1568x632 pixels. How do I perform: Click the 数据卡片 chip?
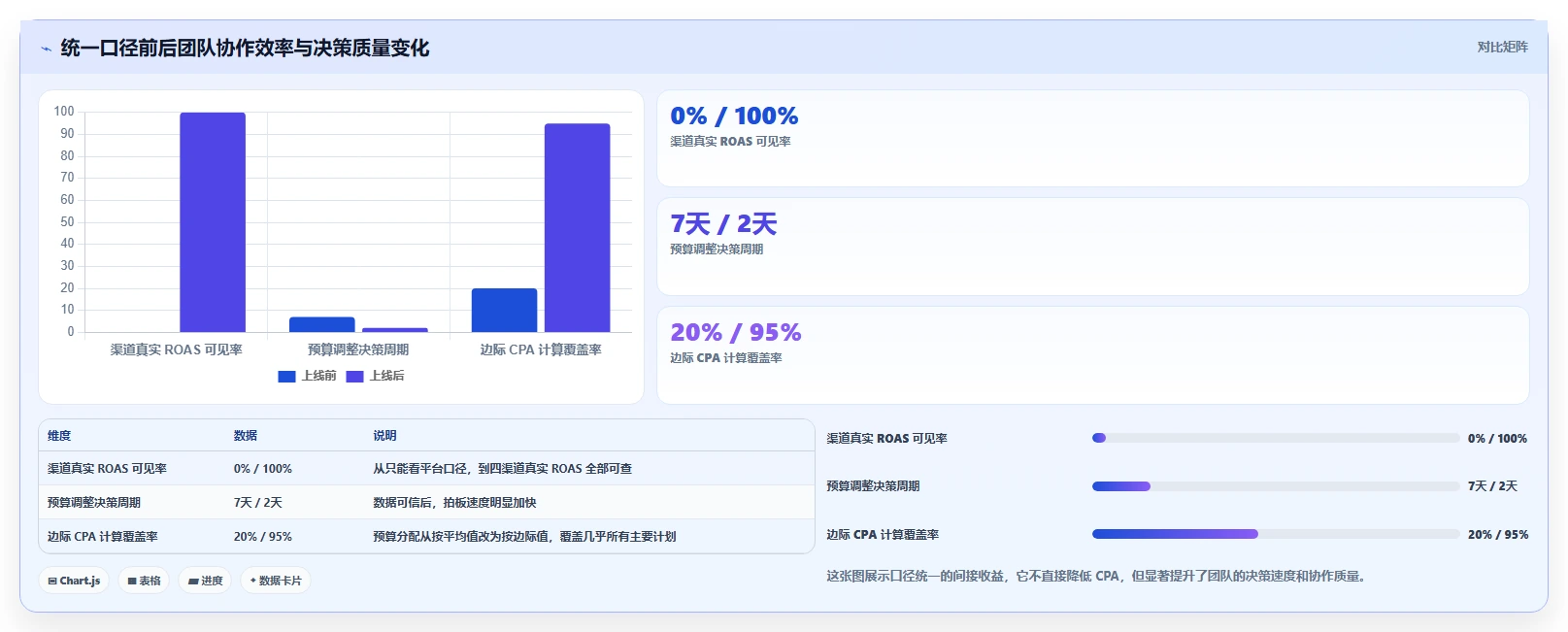tap(276, 581)
